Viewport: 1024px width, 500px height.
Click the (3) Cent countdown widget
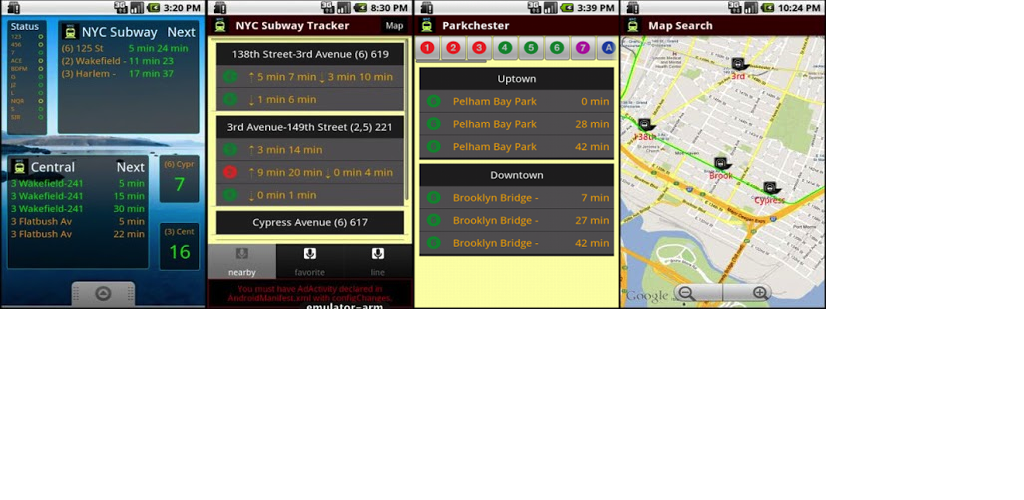[180, 246]
